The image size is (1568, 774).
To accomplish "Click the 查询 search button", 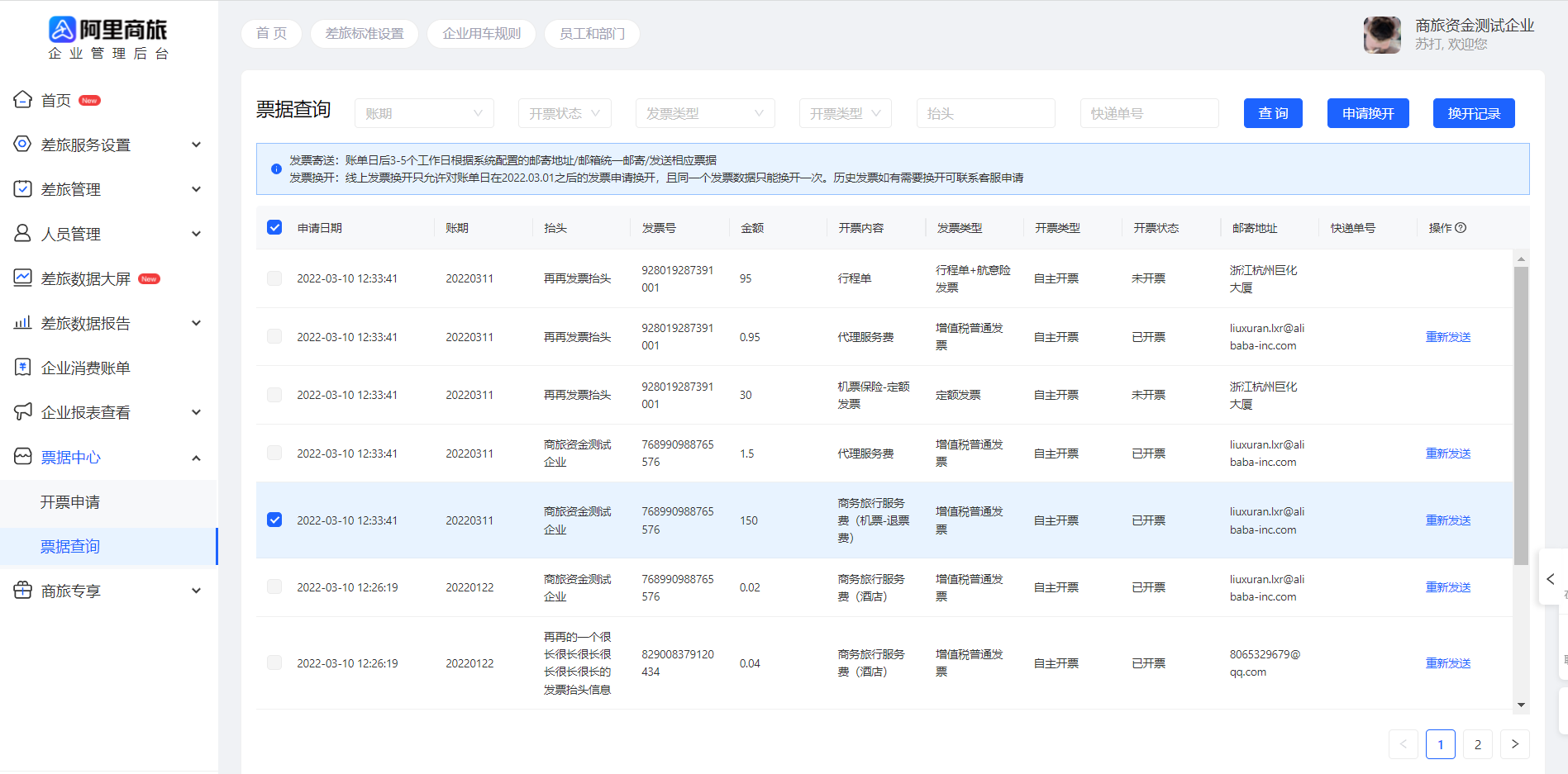I will pyautogui.click(x=1273, y=113).
